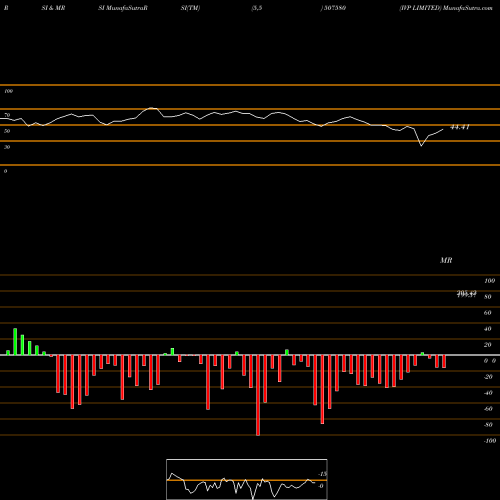Viewport: 500px width, 500px height.
Task: Click the RSI axis label 100 on the left
Action: point(8,91)
